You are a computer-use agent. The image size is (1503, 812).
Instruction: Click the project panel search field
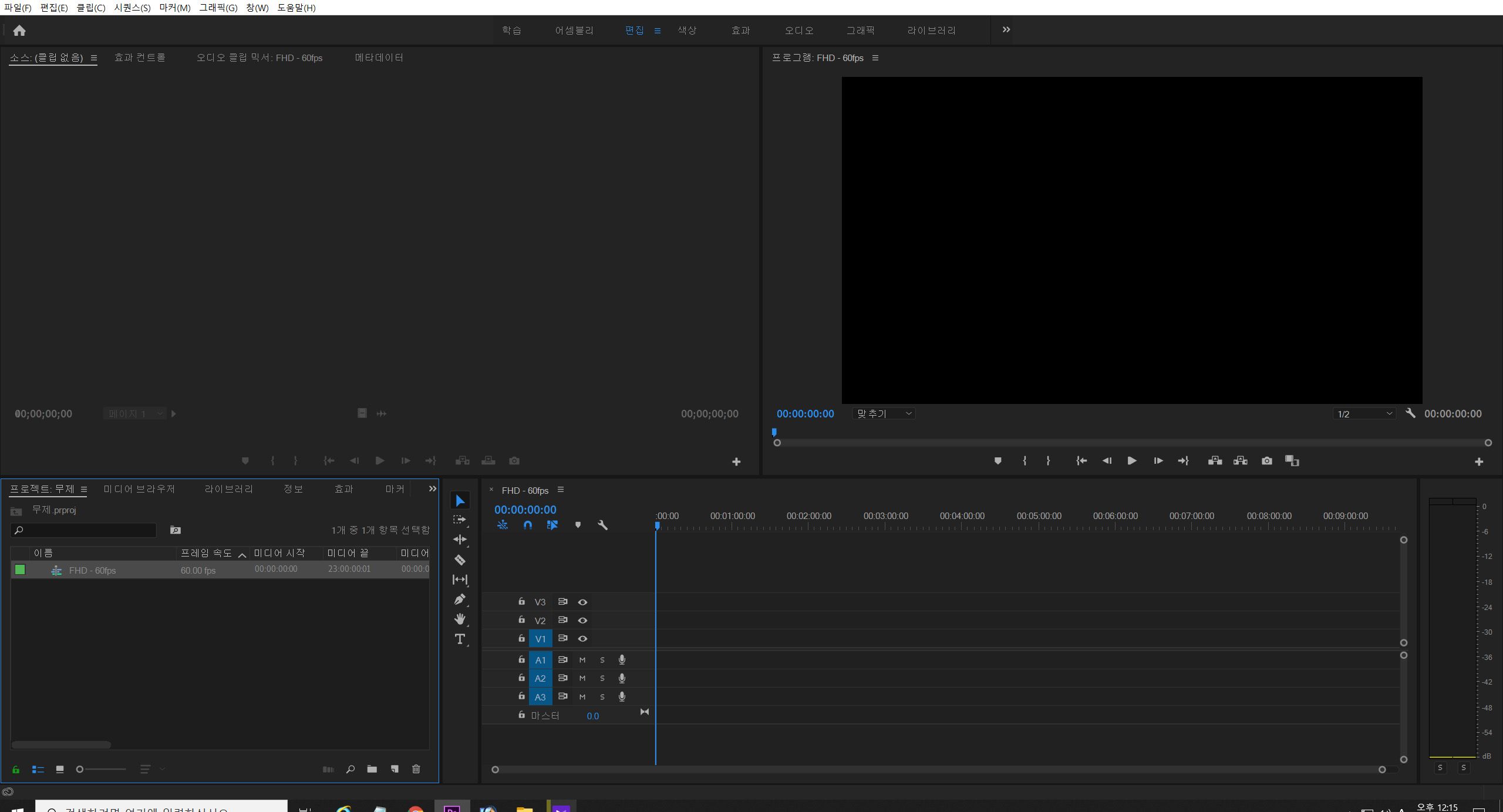pyautogui.click(x=88, y=530)
